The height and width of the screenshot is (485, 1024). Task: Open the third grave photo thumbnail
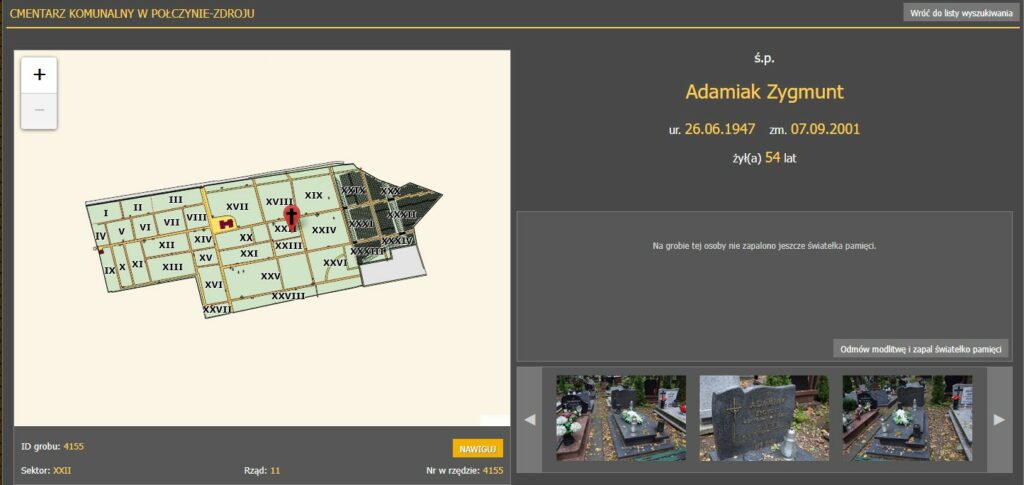click(907, 418)
